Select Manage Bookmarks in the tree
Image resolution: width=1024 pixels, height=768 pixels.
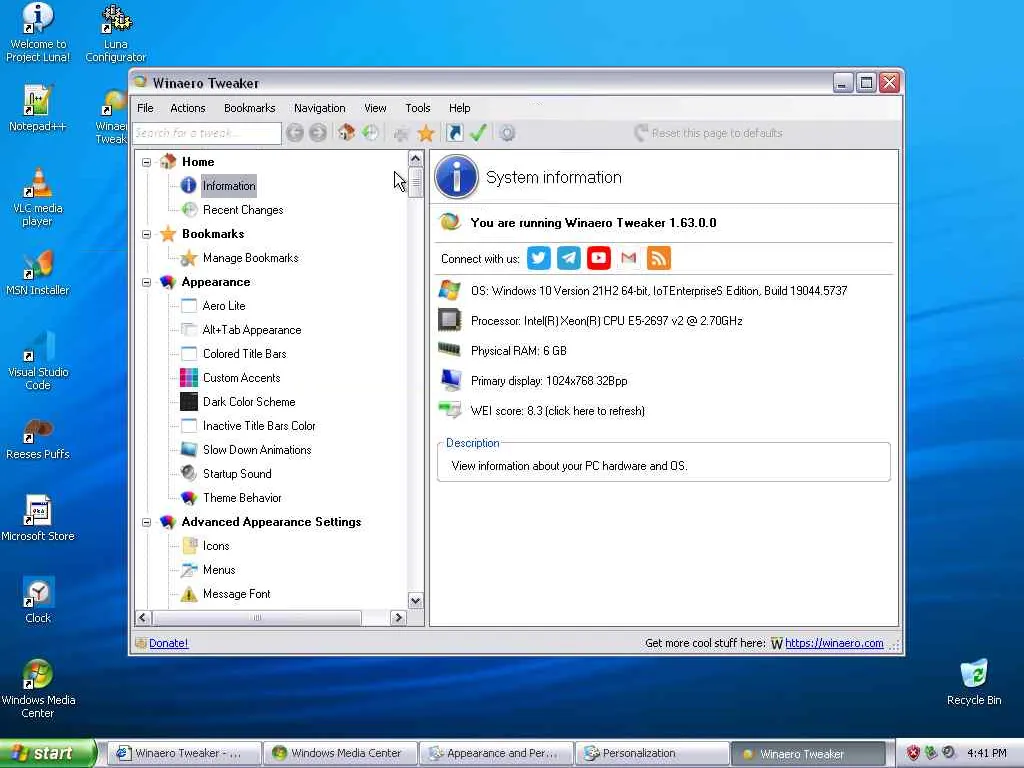click(250, 258)
